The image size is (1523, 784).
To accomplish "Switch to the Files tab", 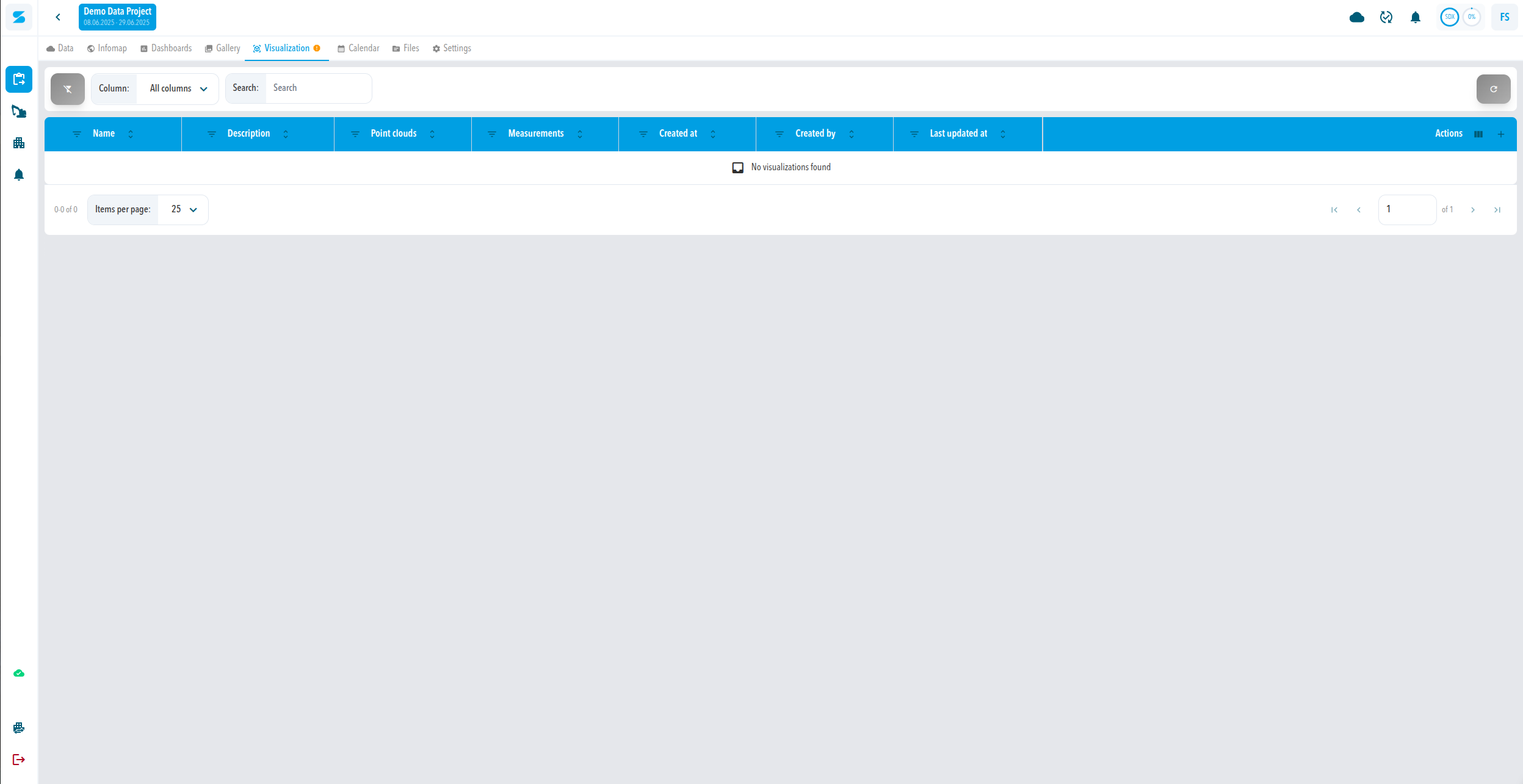I will coord(405,48).
